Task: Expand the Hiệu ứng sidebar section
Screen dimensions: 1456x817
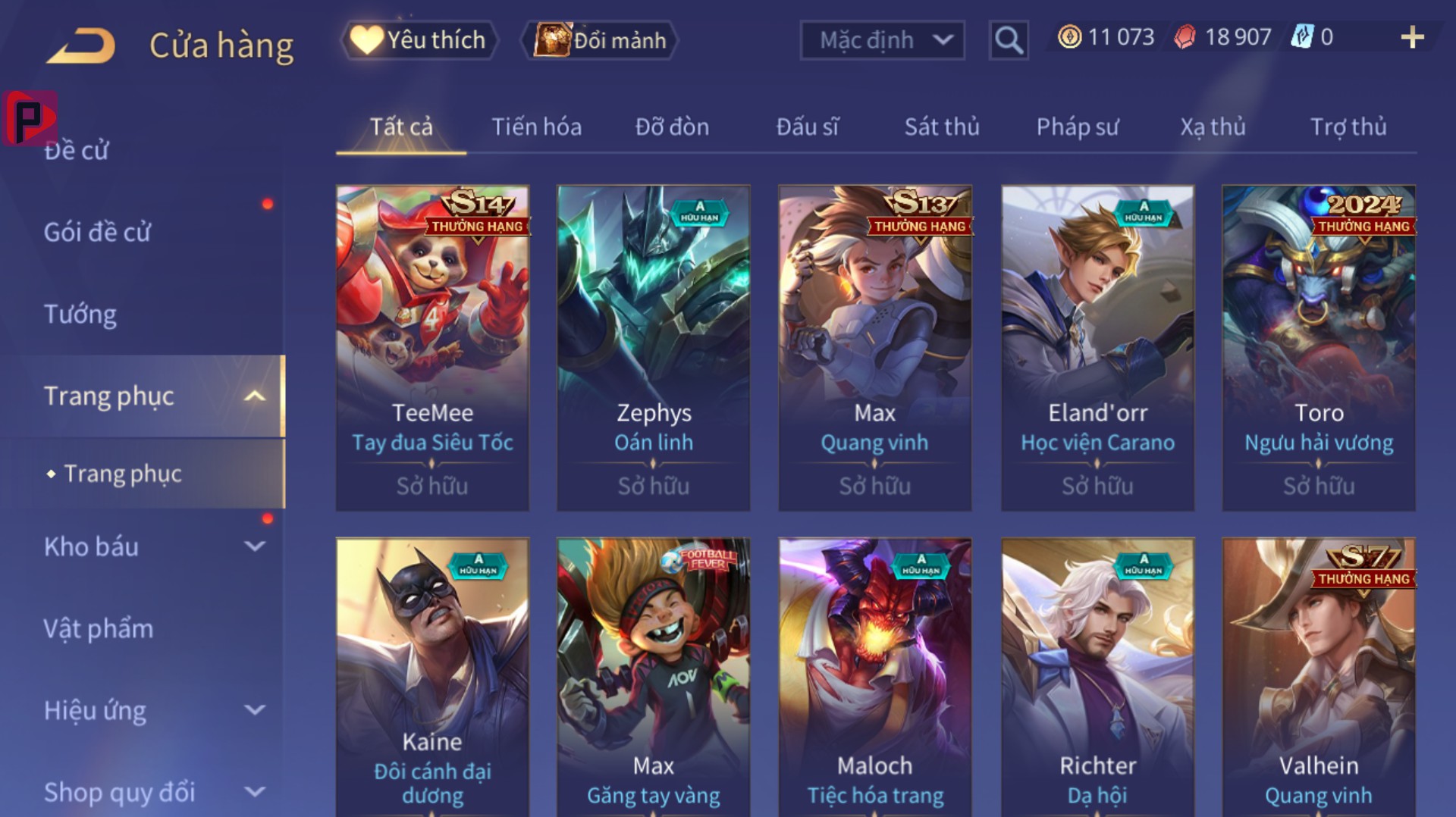Action: [255, 710]
